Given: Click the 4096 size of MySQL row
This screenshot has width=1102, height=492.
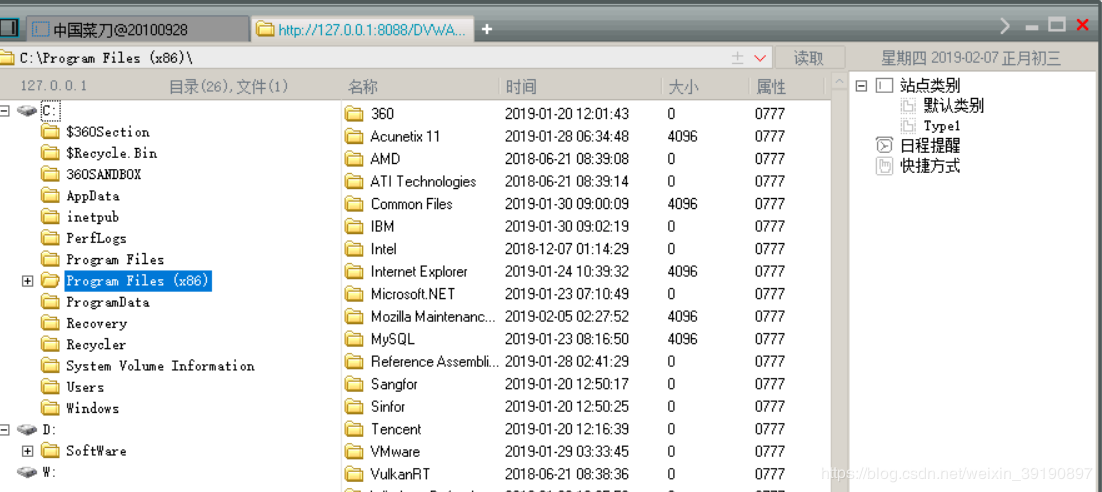Looking at the screenshot, I should coord(682,339).
